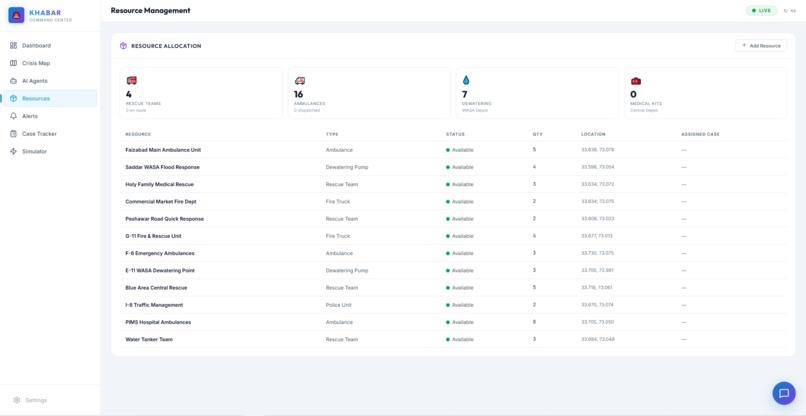
Task: Click location 33.638, 73.078 for Faizabad
Action: 598,150
